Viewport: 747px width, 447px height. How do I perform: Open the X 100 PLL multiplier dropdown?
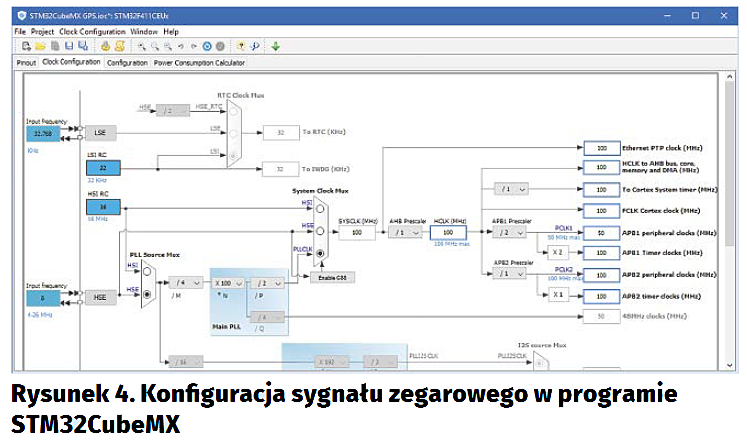tap(227, 283)
